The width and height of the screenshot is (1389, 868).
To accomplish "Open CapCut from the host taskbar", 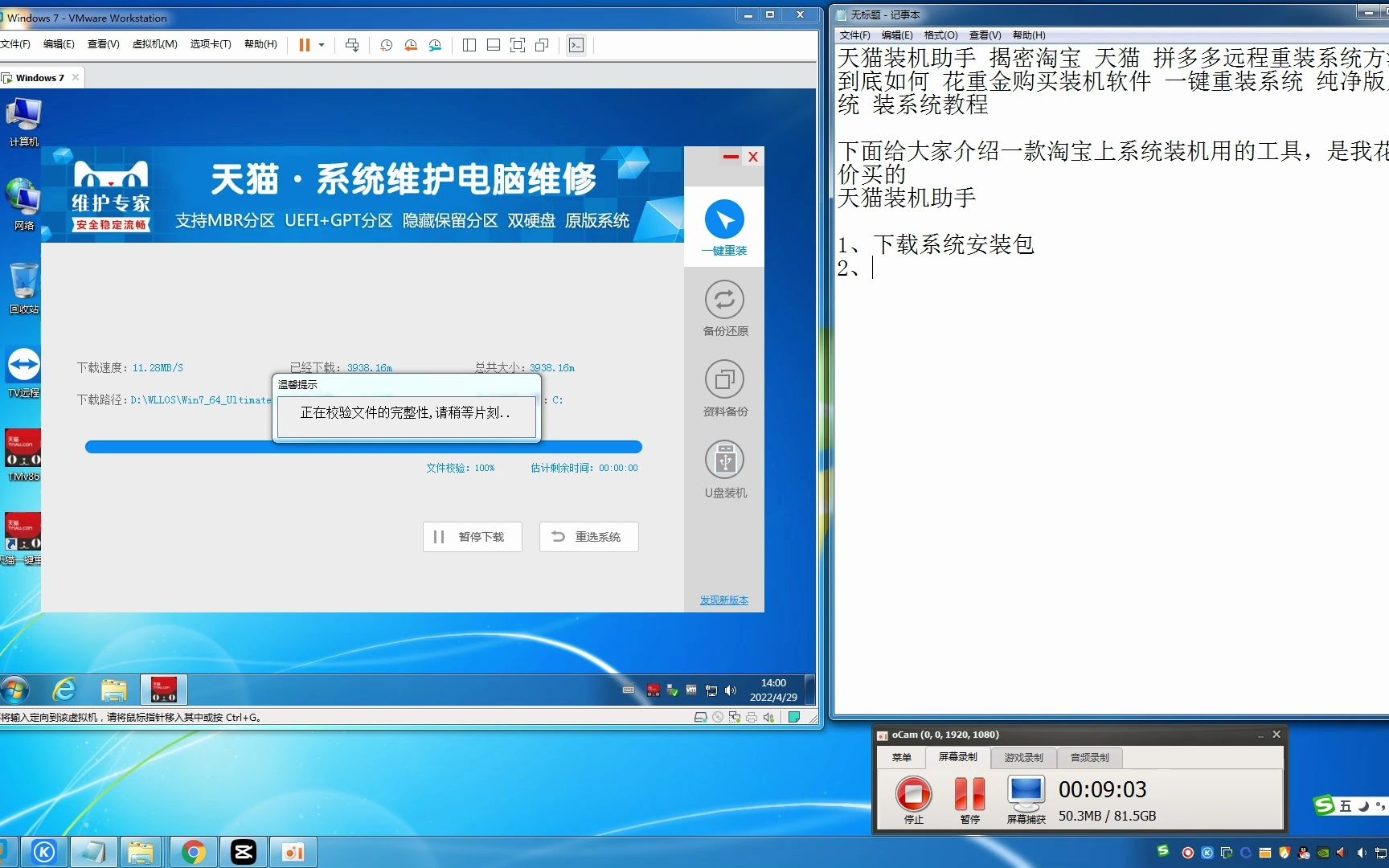I will pyautogui.click(x=243, y=852).
